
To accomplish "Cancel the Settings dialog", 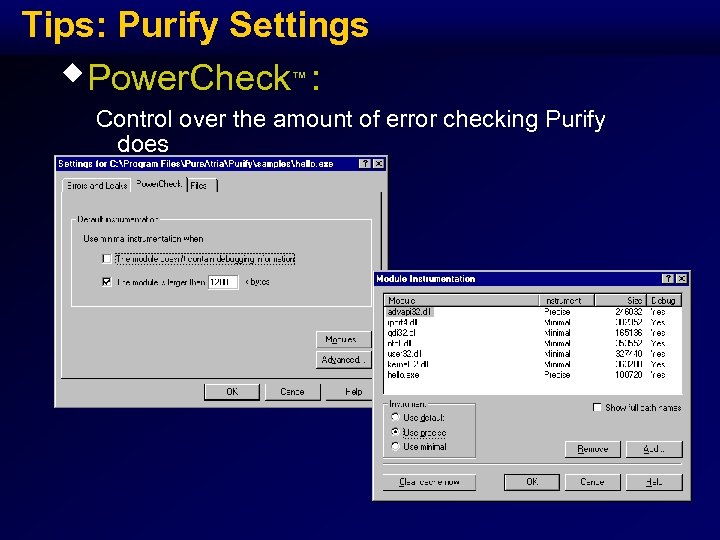I will [x=292, y=392].
